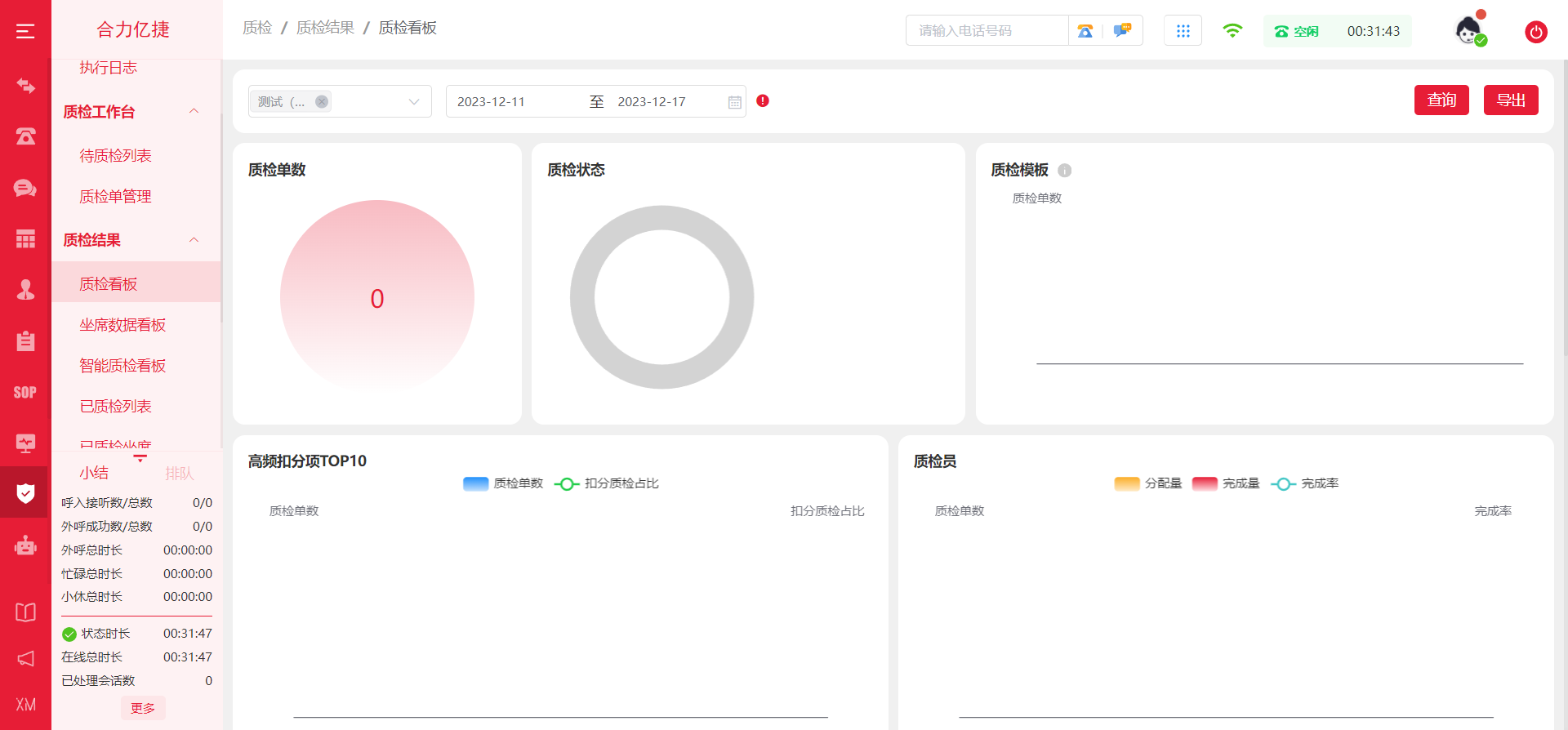Viewport: 1568px width, 730px height.
Task: Open the 空闲 agent status dropdown
Action: (x=1296, y=31)
